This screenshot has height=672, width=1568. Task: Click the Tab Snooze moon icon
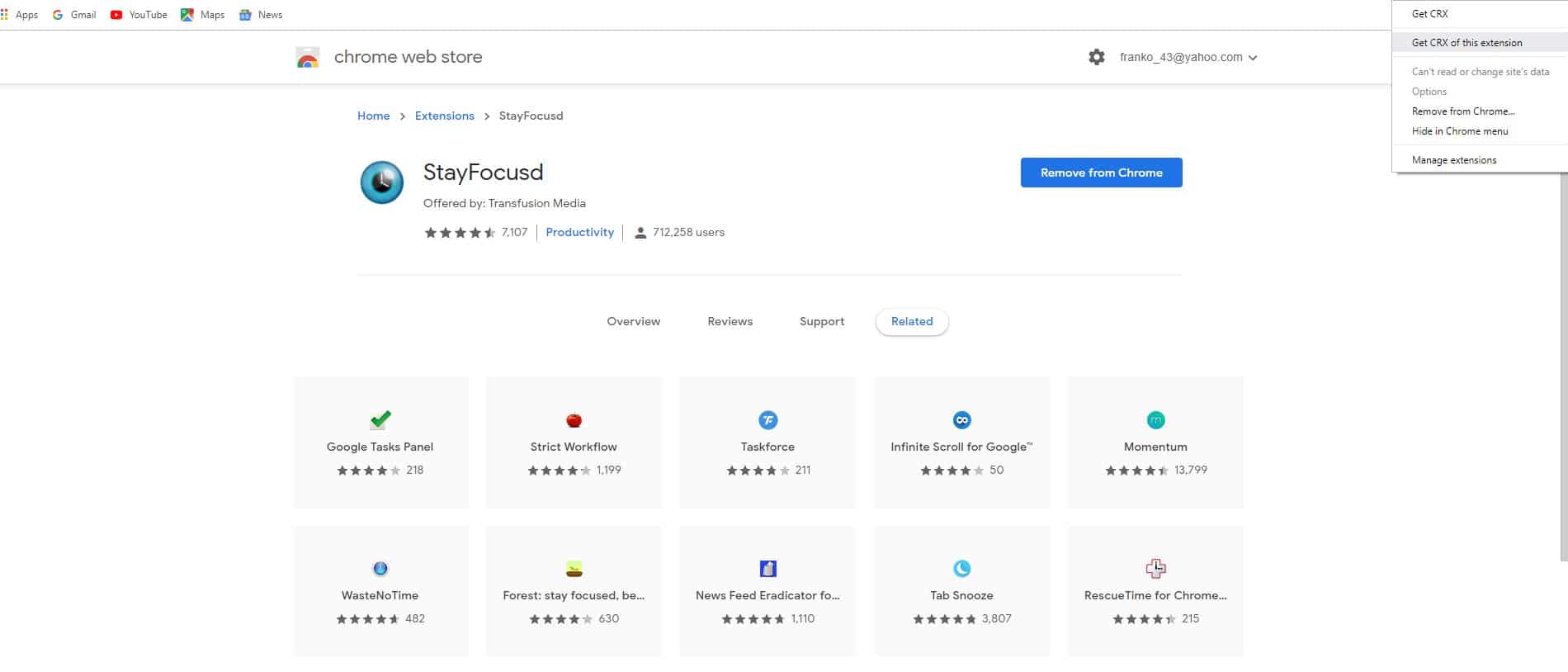[962, 568]
